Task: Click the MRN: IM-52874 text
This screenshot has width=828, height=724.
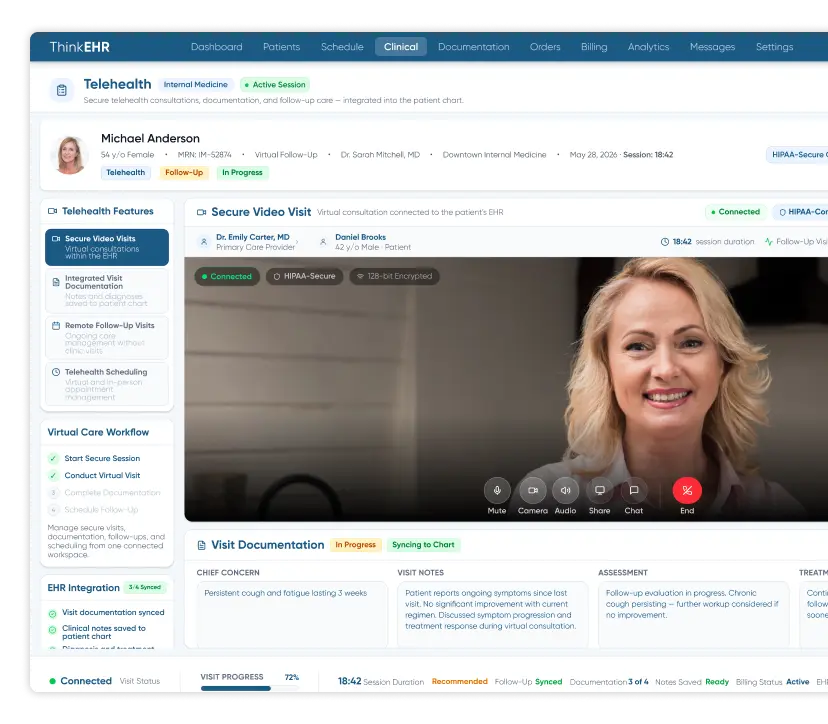Action: (204, 155)
